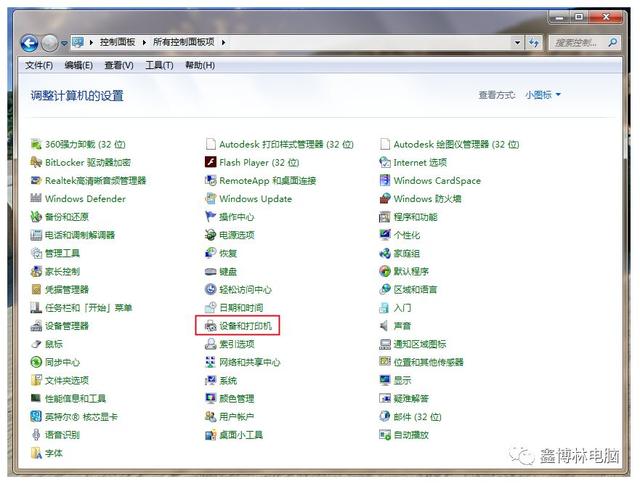The width and height of the screenshot is (640, 484).
Task: Click the Forward navigation button
Action: tap(50, 43)
